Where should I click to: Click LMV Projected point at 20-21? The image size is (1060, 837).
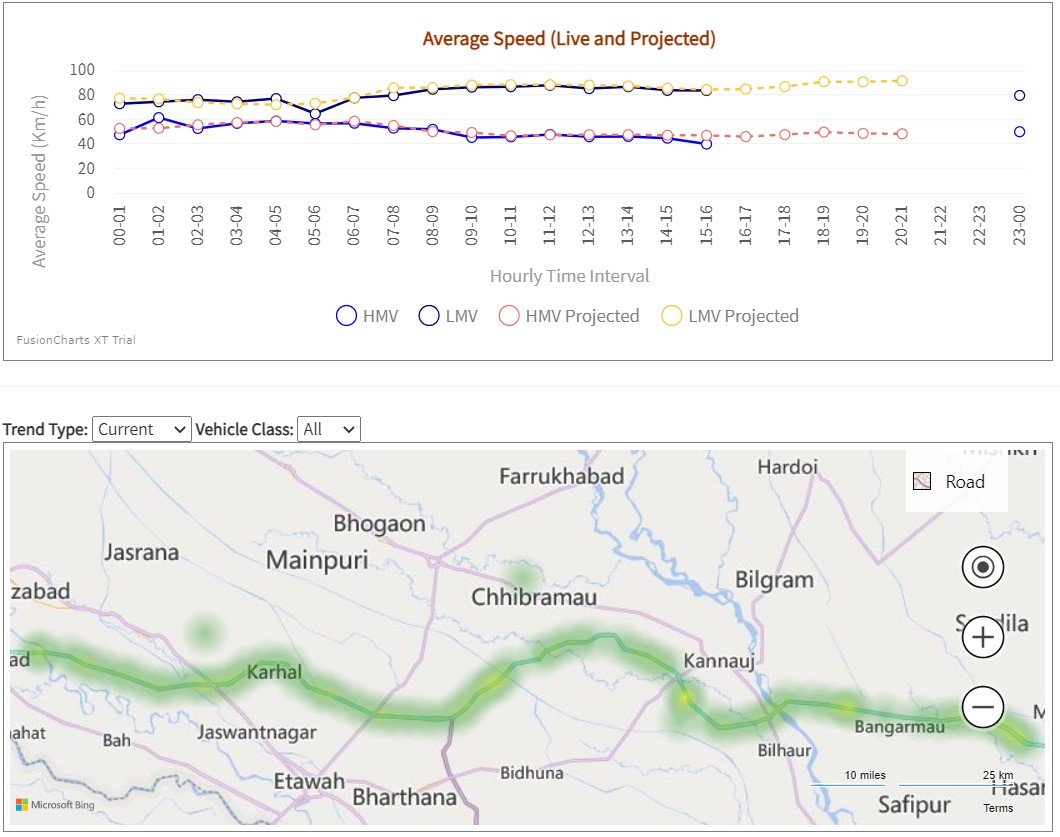pos(901,81)
